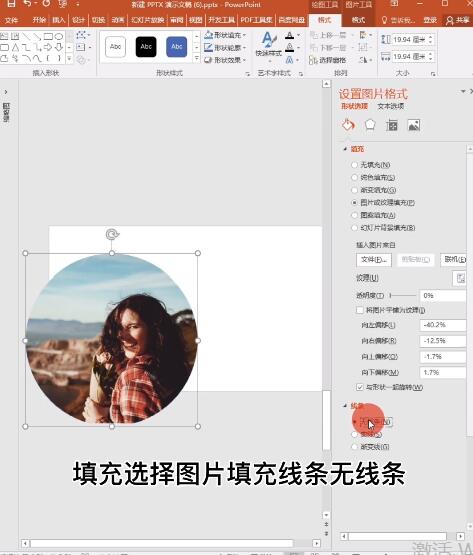Click the Save icon in the title bar

click(11, 4)
